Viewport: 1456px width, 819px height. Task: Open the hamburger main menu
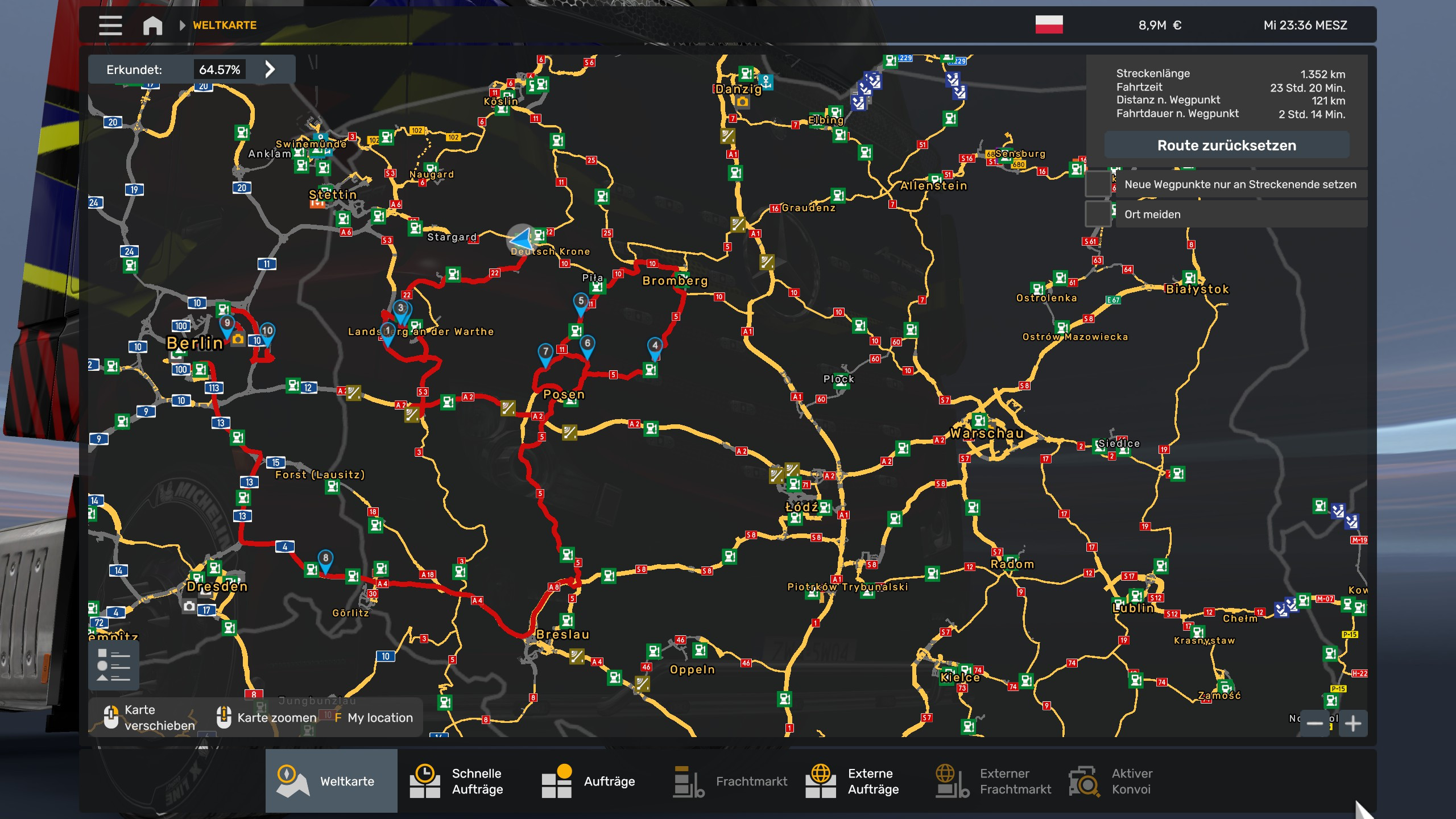click(x=110, y=26)
